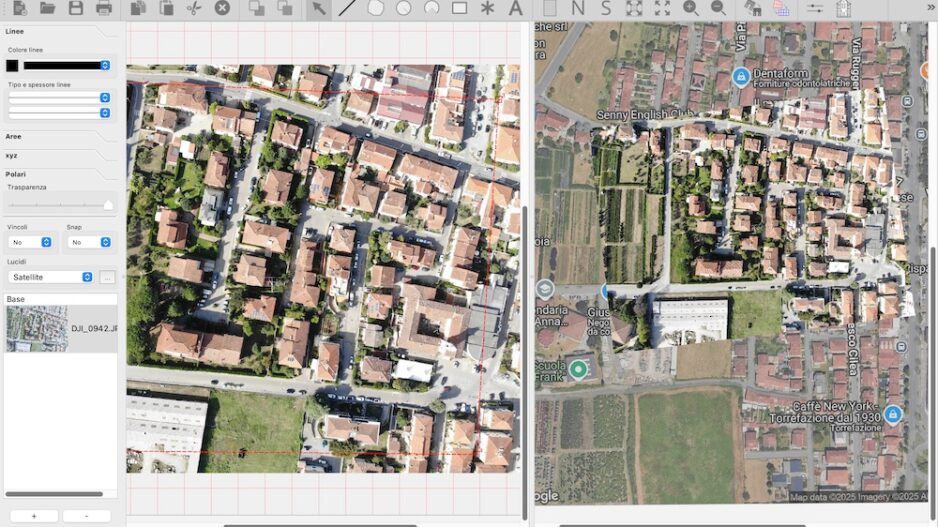Click the black line color swatch

click(12, 66)
